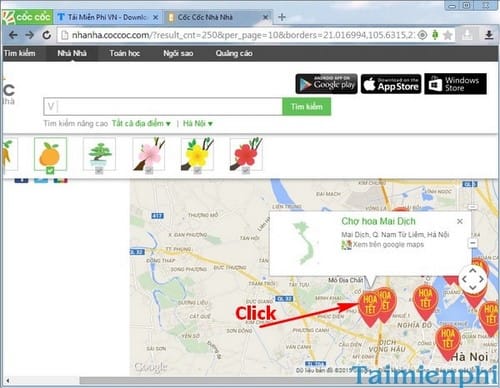Viewport: 500px width, 388px height.
Task: Click the map zoom out minus control
Action: tap(473, 243)
